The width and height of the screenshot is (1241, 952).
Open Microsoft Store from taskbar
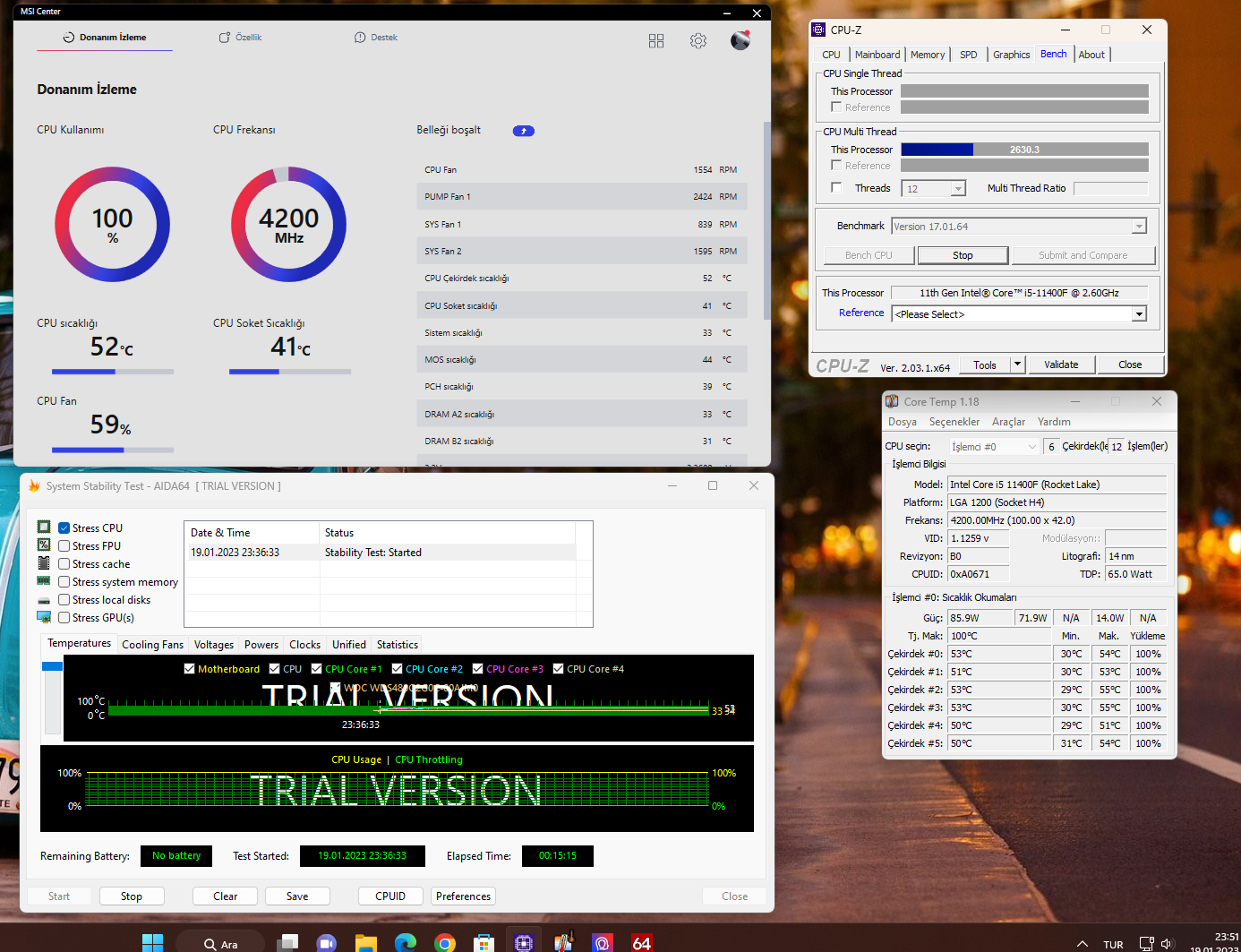tap(484, 943)
